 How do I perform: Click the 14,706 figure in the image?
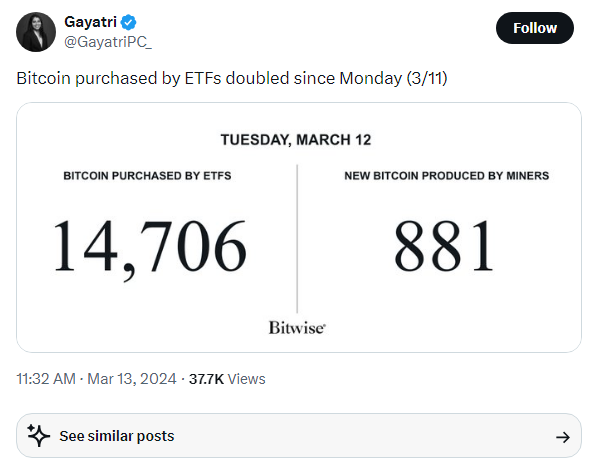tap(149, 248)
